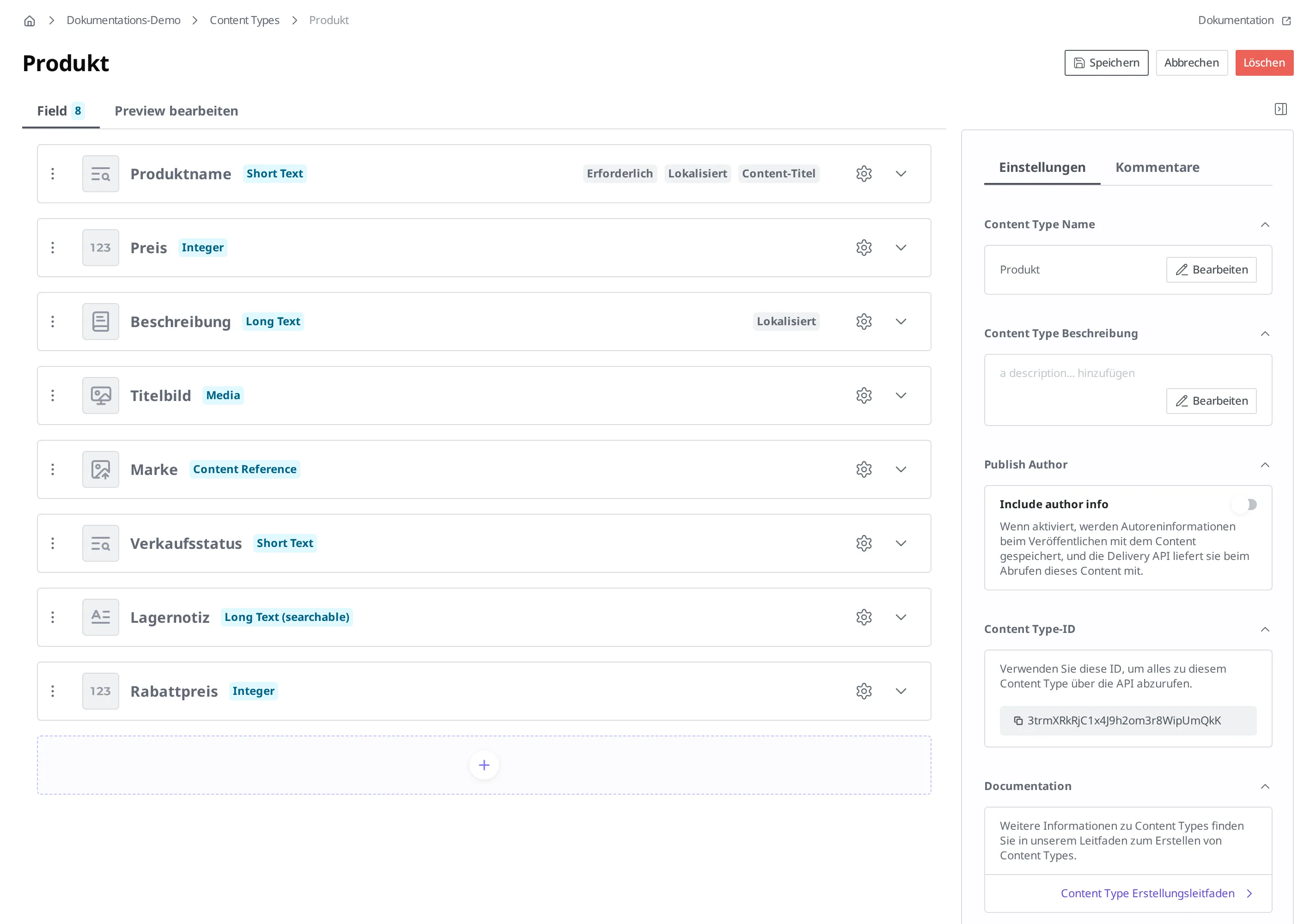Click the description placeholder text area
Viewport: 1316px width, 924px height.
pyautogui.click(x=1067, y=373)
